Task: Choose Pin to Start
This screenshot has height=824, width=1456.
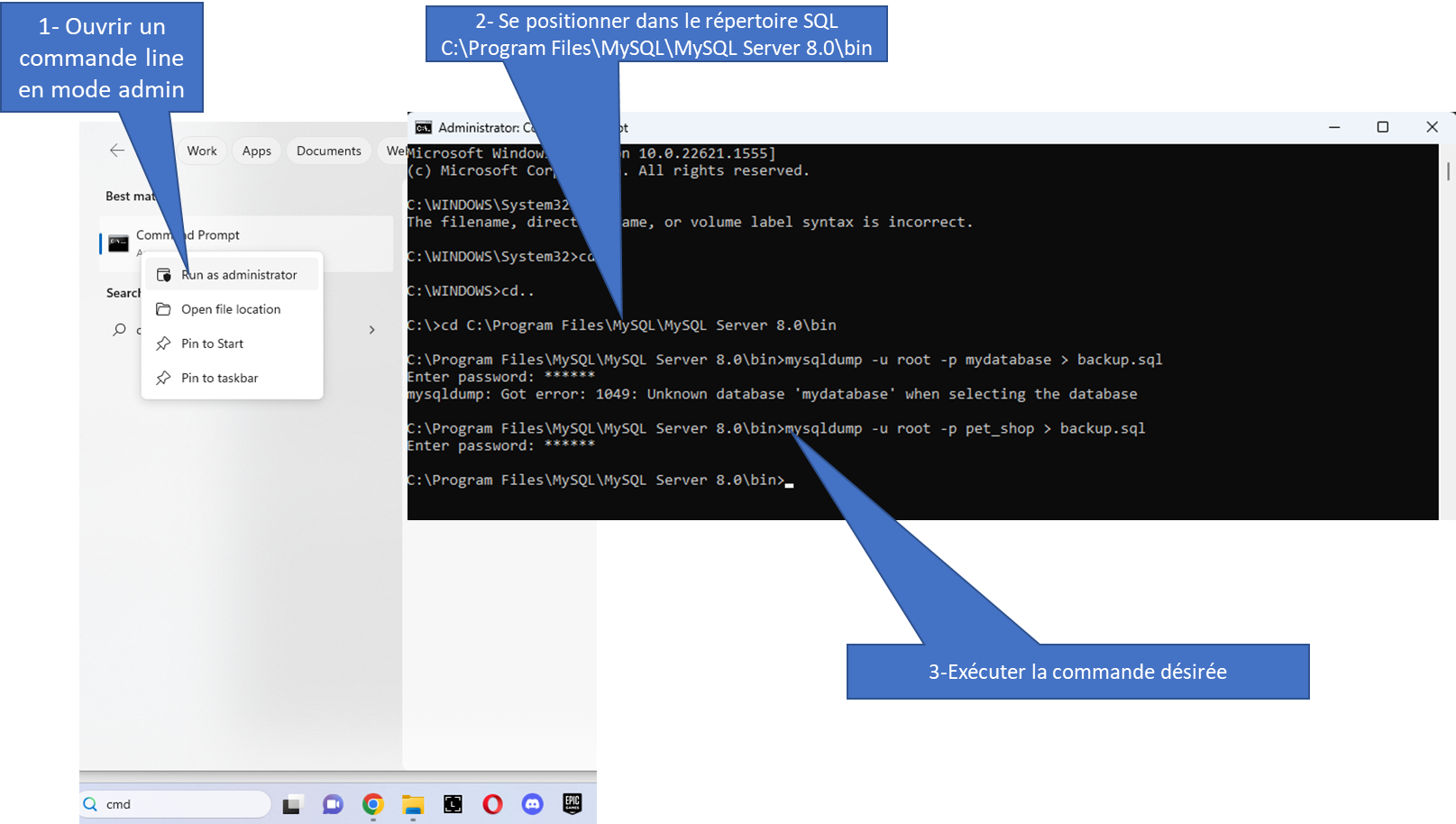Action: 233,343
